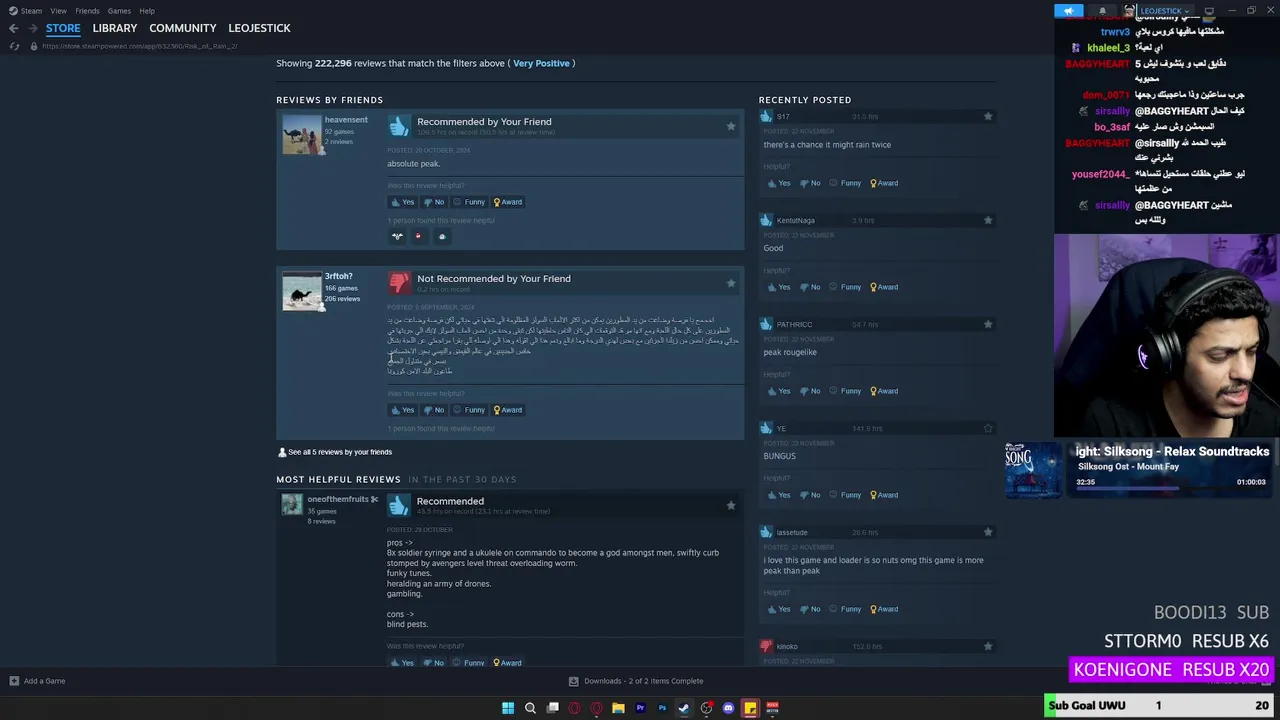Click first reaction icon under heavensent's review

tap(397, 237)
